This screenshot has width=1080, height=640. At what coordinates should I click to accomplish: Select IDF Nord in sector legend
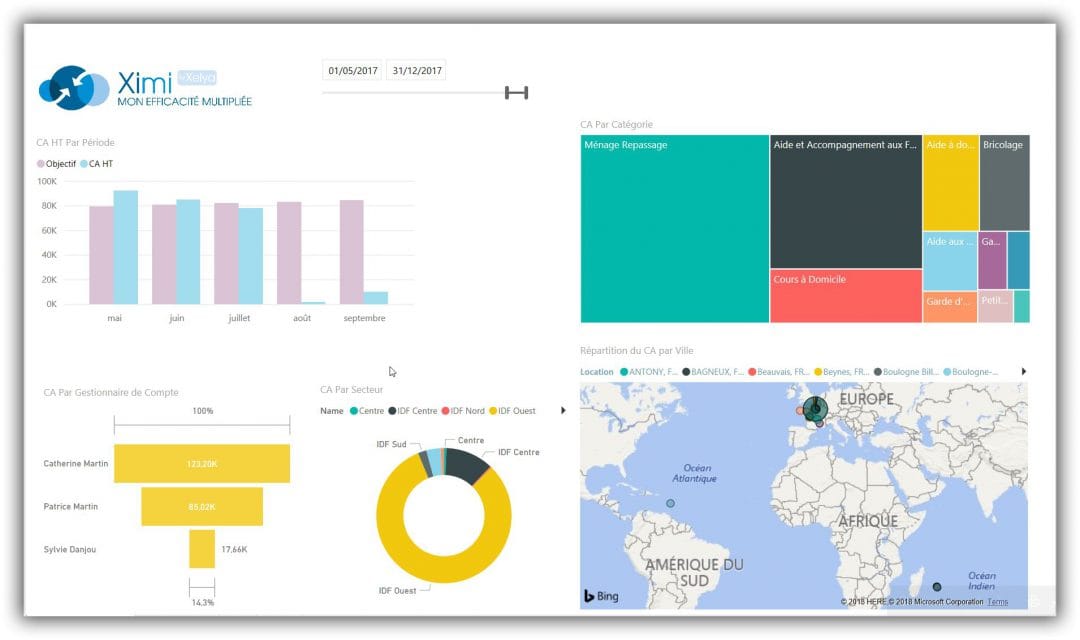coord(463,411)
